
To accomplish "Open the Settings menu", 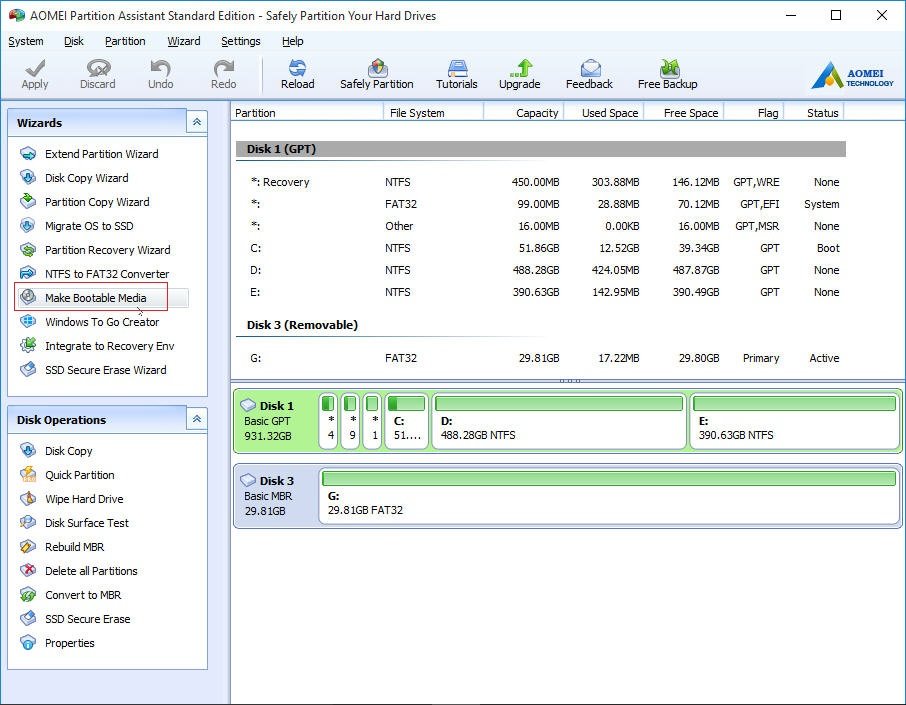I will click(x=240, y=41).
